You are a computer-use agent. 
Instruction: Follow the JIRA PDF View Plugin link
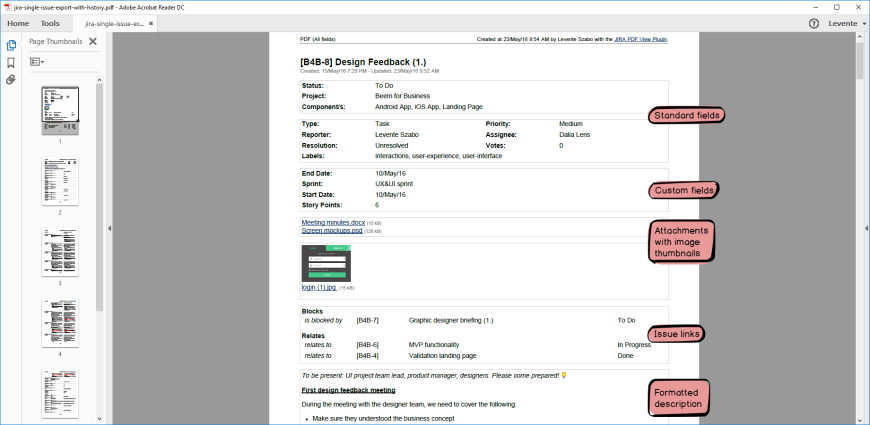[x=641, y=40]
